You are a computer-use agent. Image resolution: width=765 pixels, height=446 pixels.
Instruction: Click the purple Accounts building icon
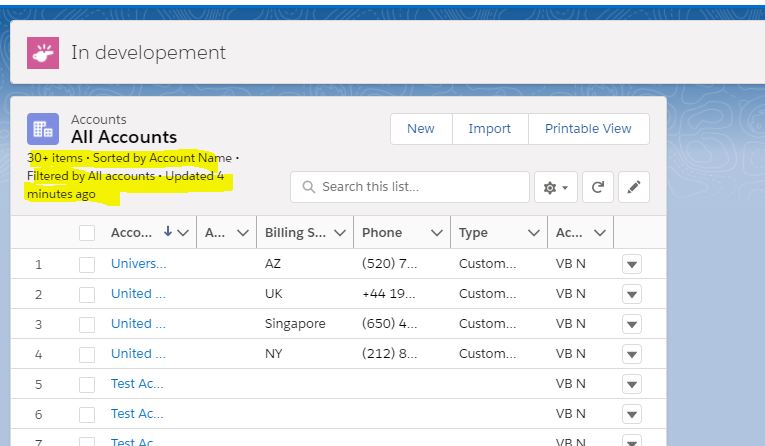pos(43,128)
